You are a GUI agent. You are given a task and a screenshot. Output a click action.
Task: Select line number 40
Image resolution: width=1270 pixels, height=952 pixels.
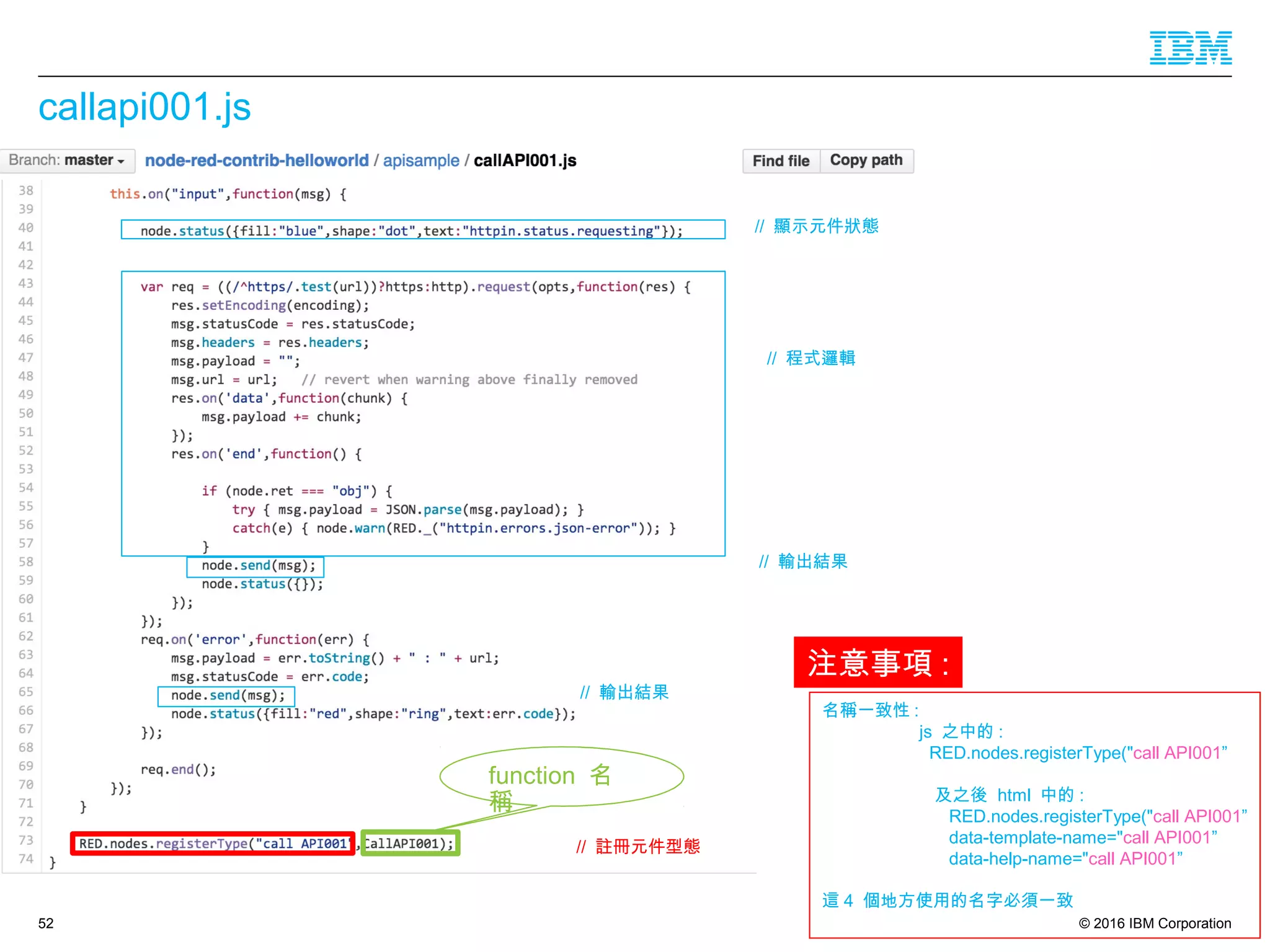click(x=25, y=228)
